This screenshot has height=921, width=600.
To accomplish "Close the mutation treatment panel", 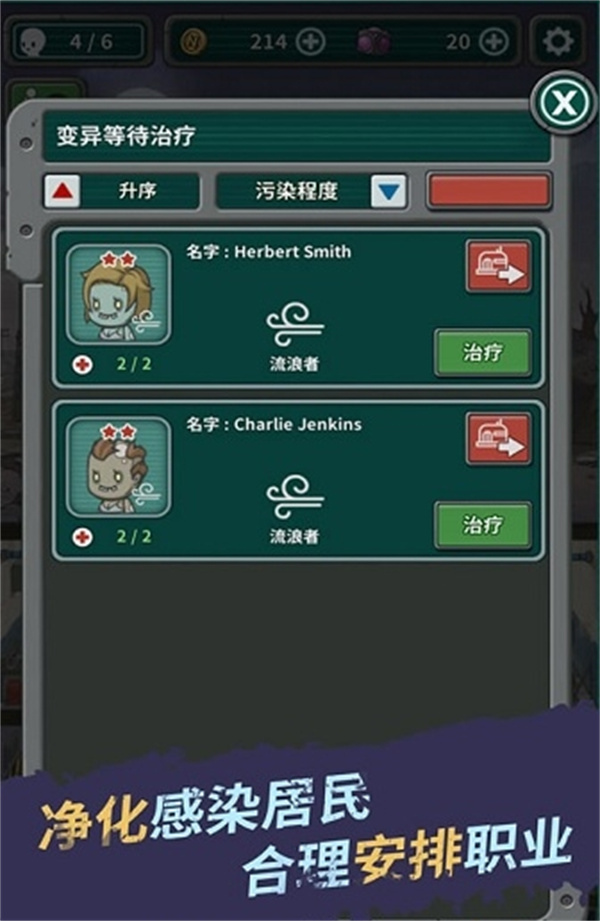I will (x=564, y=103).
